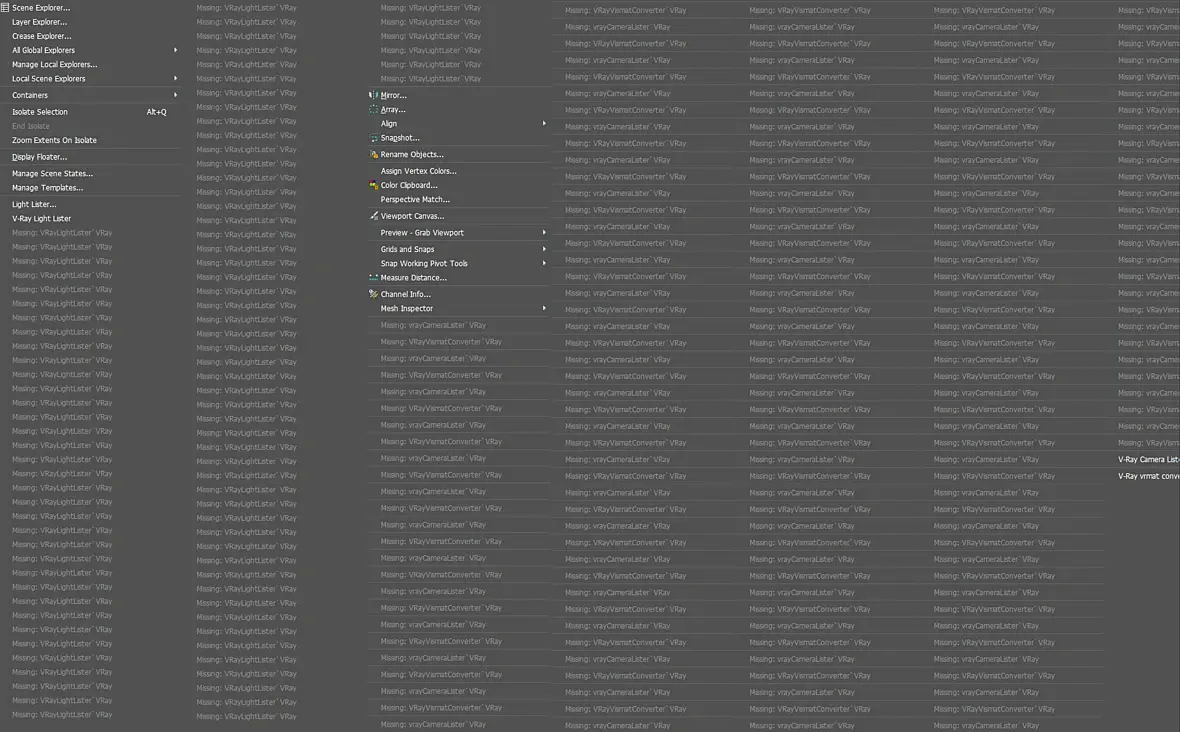This screenshot has width=1180, height=732.
Task: Launch Viewport Canvas via its brush icon
Action: (x=373, y=216)
